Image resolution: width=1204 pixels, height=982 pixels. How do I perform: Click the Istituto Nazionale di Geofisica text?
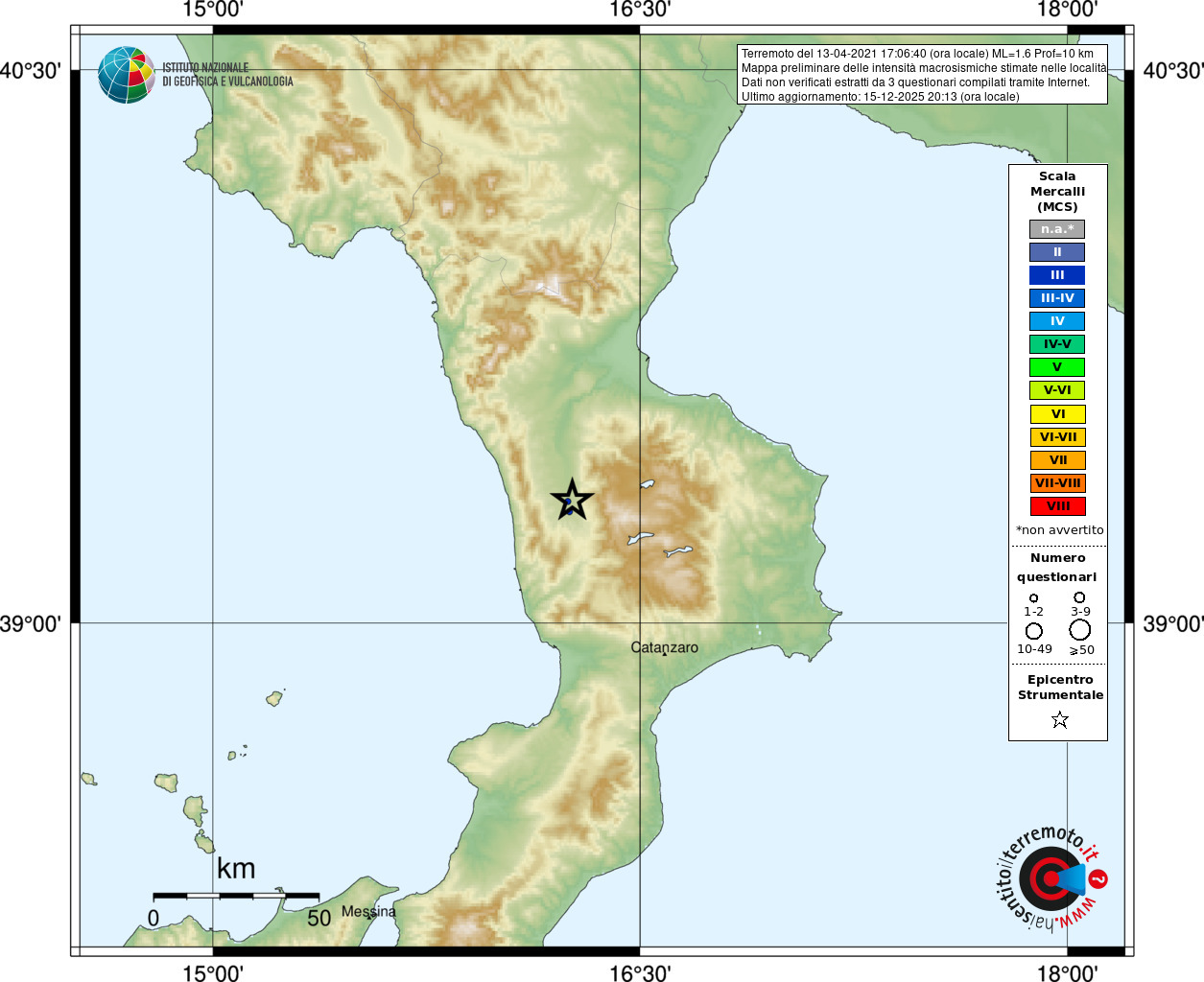point(227,75)
